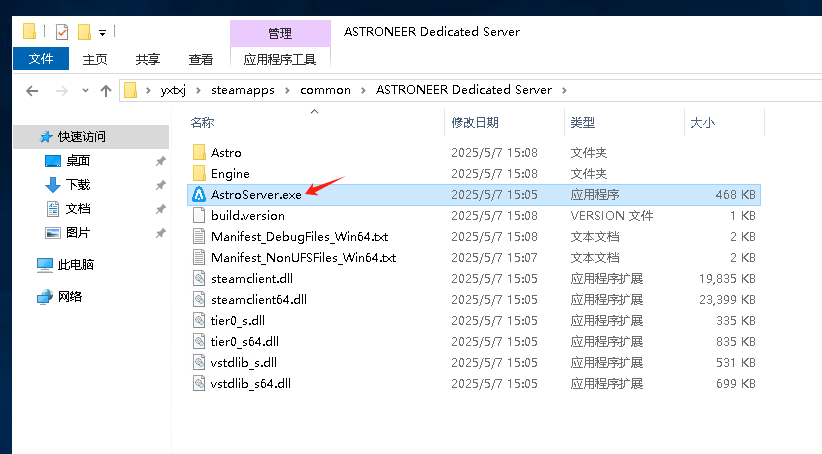Click the Manifest_DebugFiles_Win64.txt file icon

pos(199,236)
